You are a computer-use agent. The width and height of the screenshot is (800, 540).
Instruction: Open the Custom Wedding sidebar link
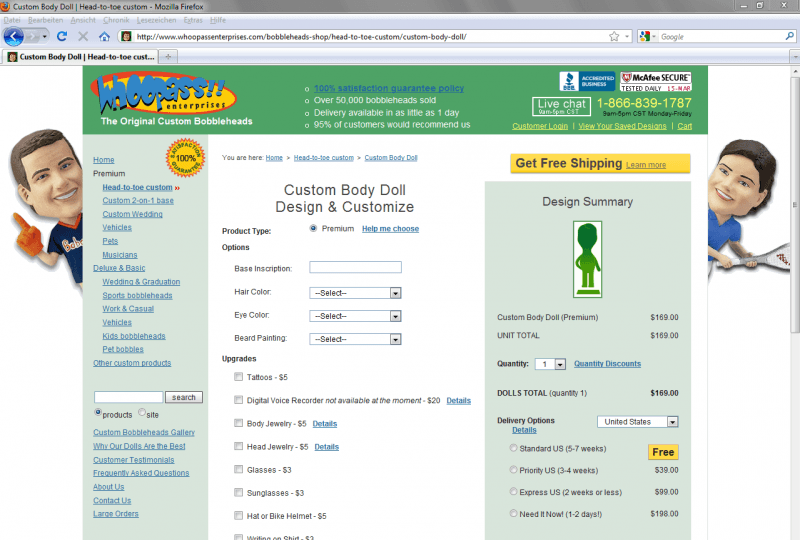pyautogui.click(x=132, y=214)
